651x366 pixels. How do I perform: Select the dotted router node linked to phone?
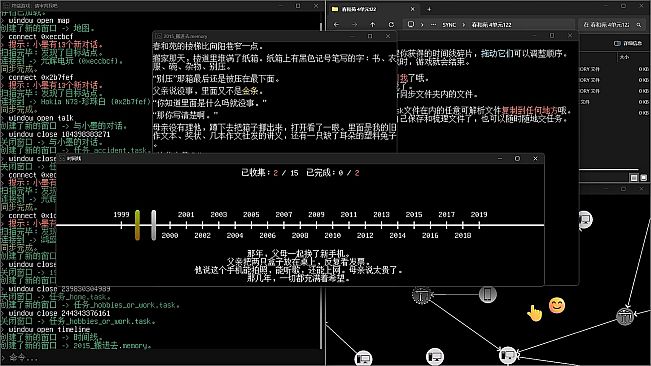[x=421, y=295]
